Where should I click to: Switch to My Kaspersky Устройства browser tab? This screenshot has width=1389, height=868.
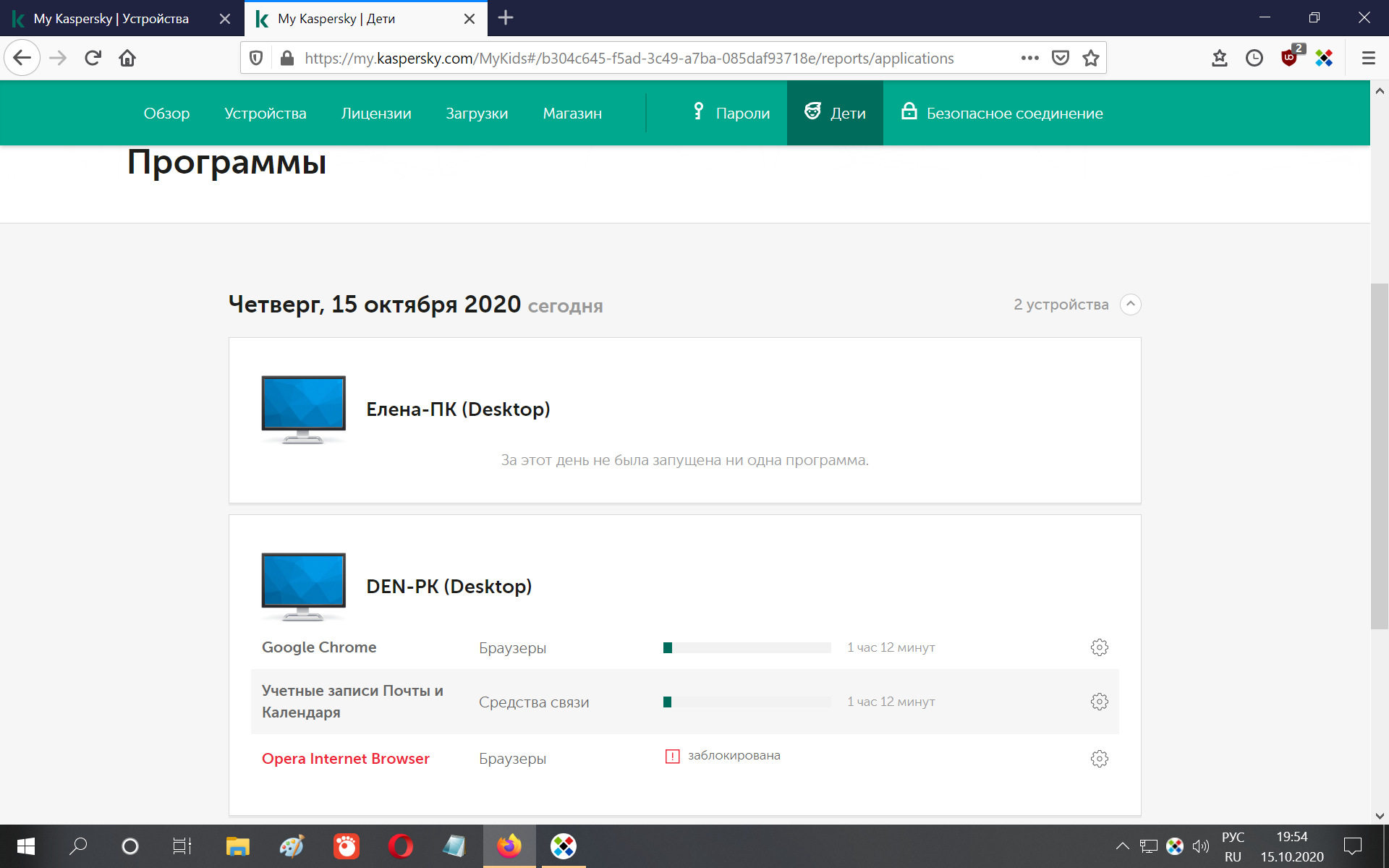coord(111,19)
